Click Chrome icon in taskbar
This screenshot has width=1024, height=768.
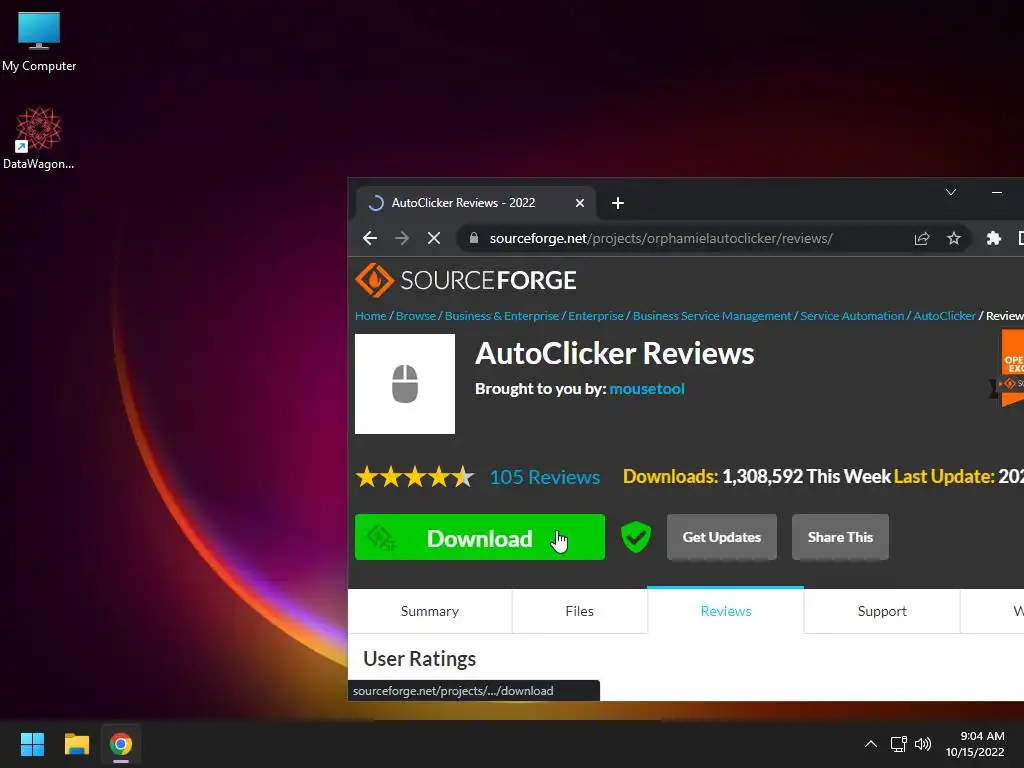(x=121, y=744)
